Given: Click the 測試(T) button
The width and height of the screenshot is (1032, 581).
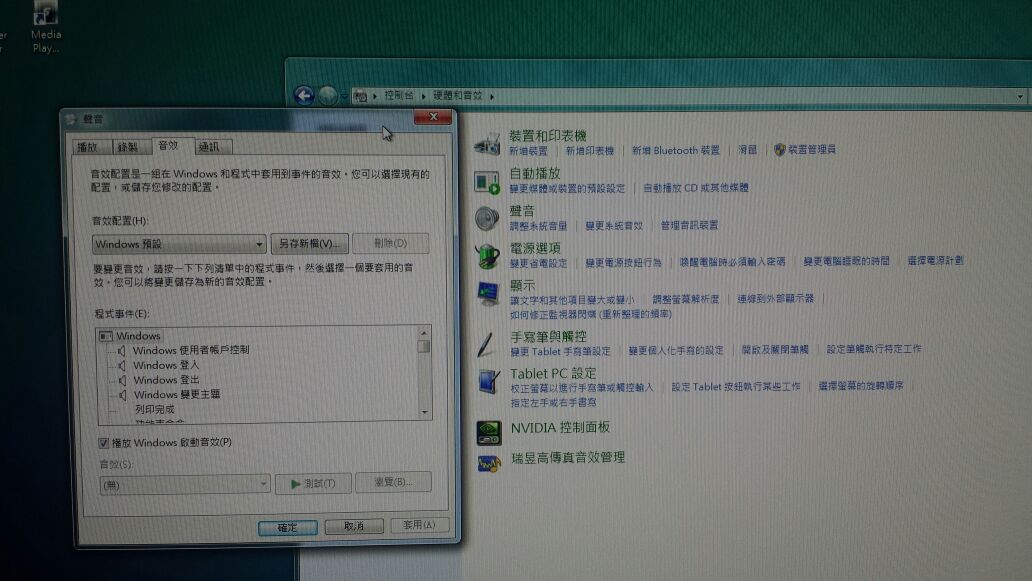Looking at the screenshot, I should point(313,484).
